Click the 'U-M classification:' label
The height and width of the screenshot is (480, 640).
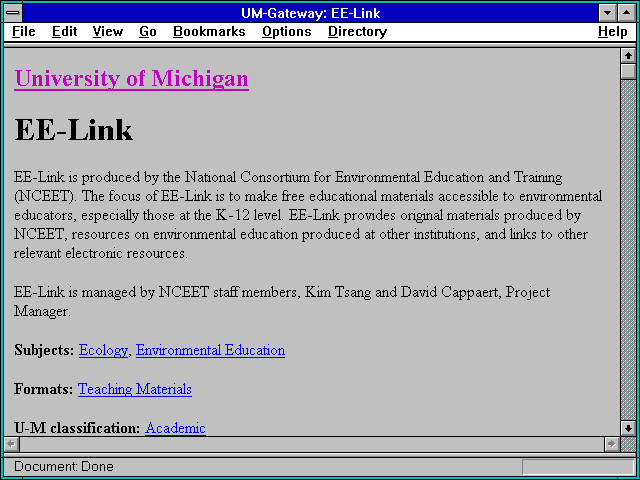(x=77, y=428)
